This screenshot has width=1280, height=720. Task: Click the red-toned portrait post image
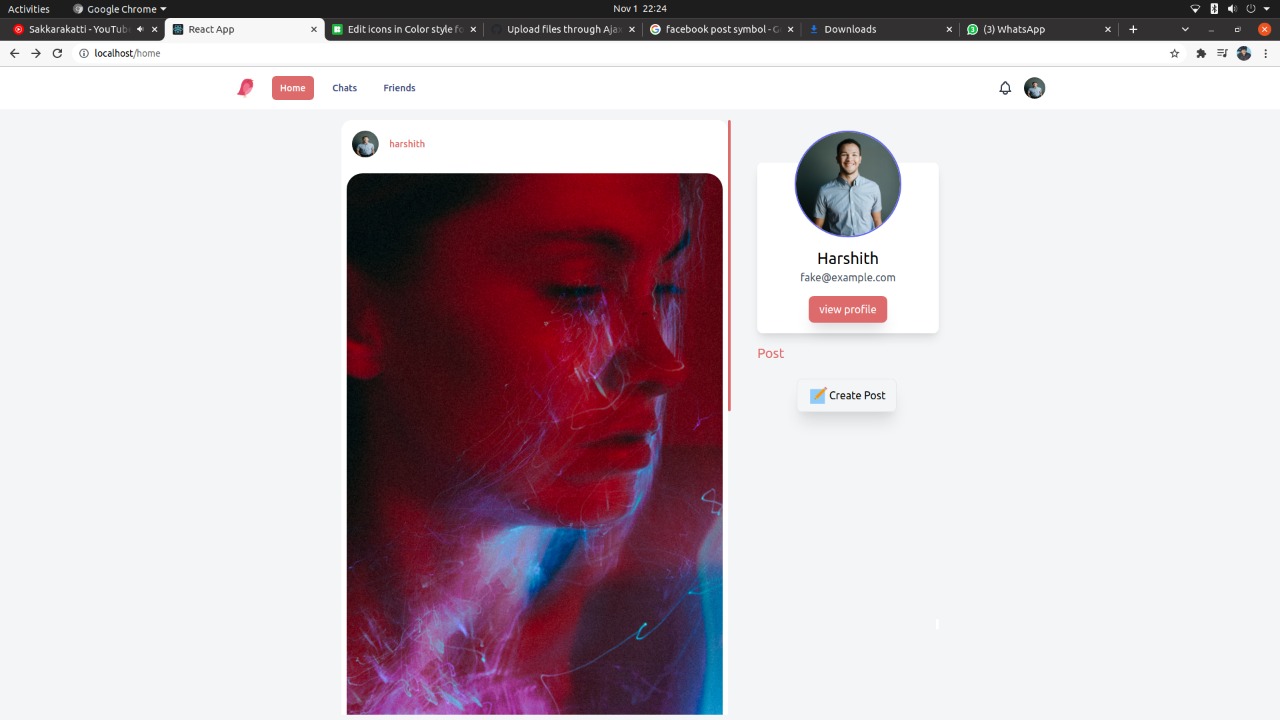535,444
